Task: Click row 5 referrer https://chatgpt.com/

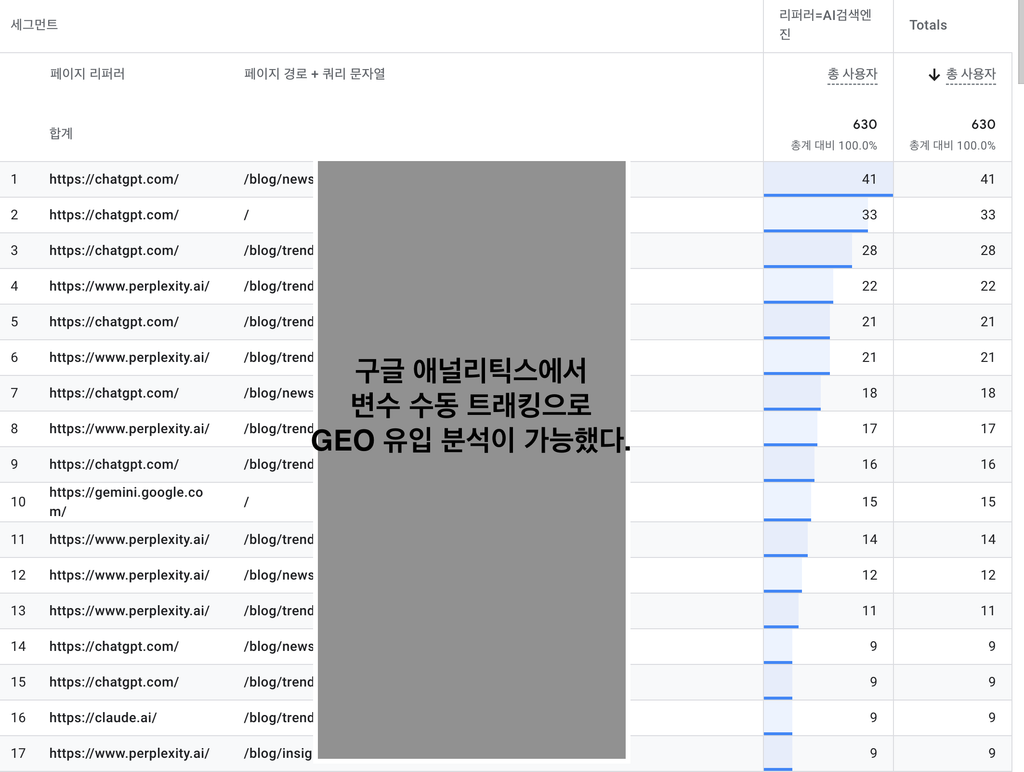Action: click(x=114, y=321)
